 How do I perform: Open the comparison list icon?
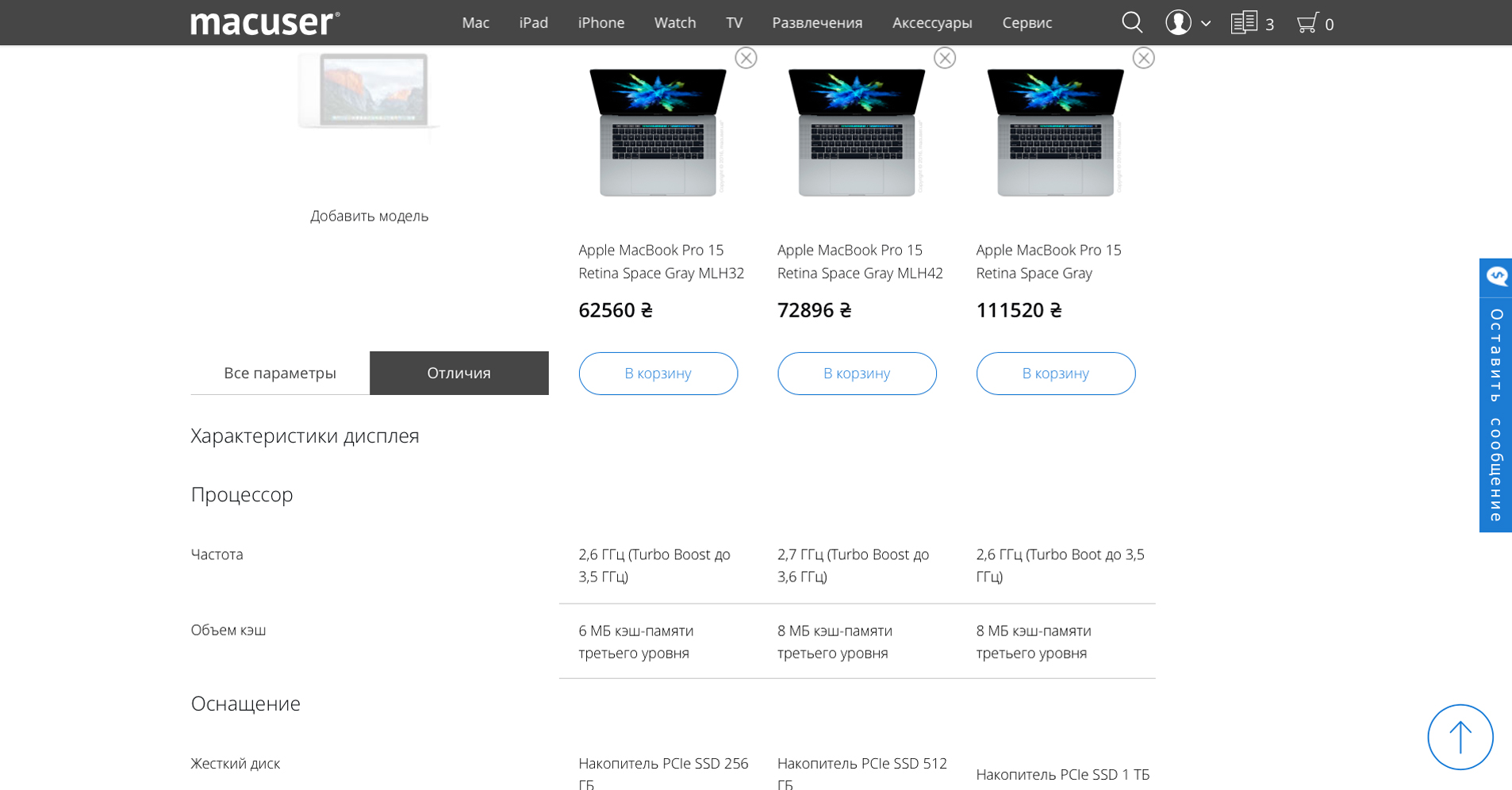[x=1244, y=22]
